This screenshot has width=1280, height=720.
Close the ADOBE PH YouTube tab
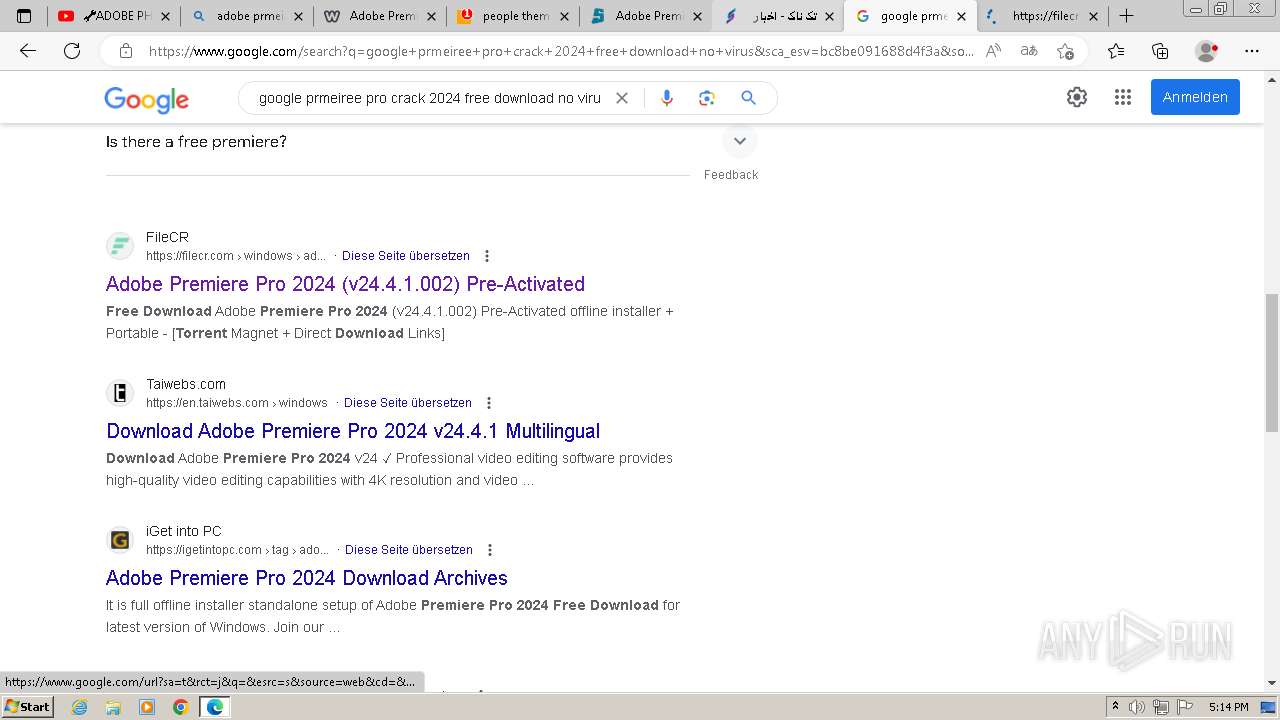165,16
